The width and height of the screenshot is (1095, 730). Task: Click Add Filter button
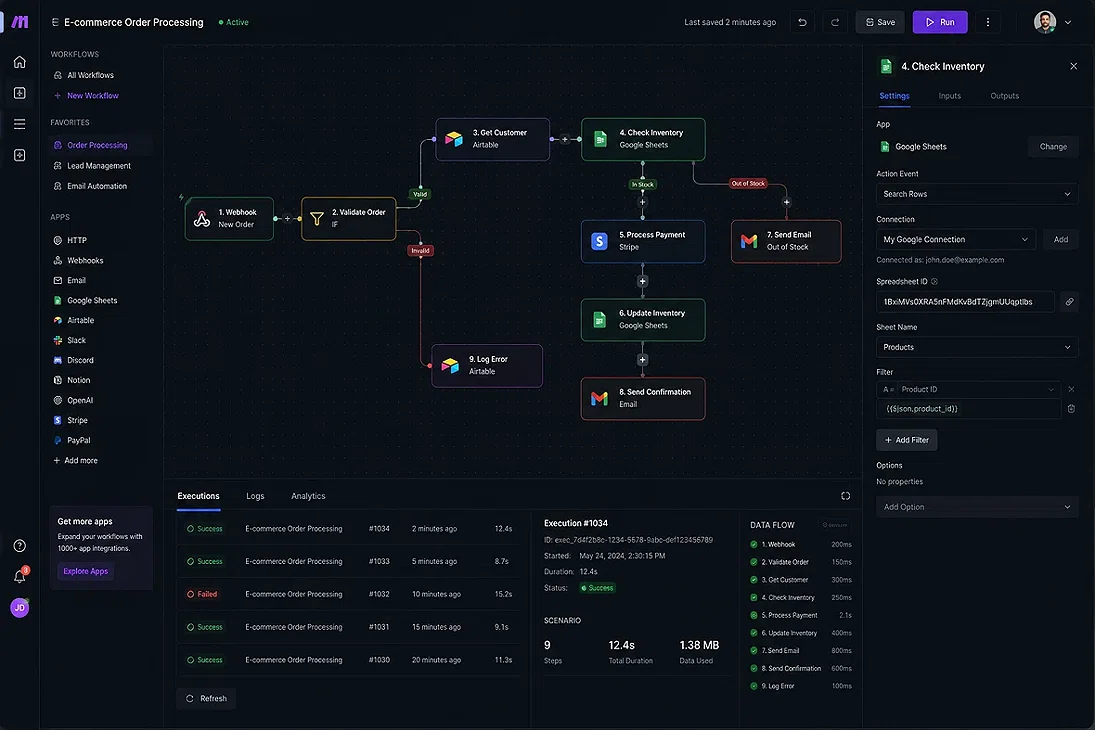(x=906, y=440)
